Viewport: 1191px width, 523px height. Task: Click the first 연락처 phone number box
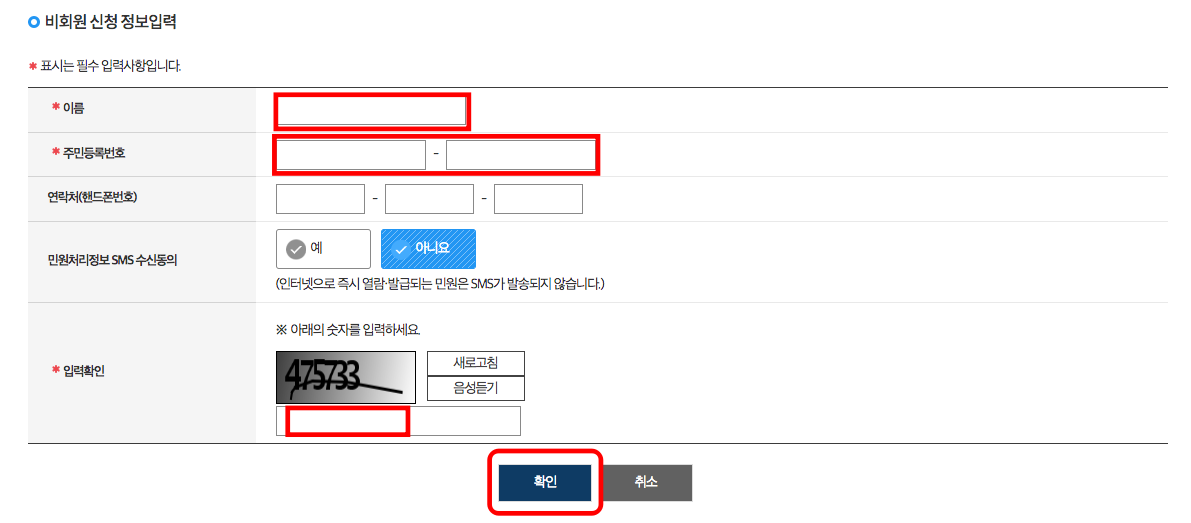pos(321,199)
